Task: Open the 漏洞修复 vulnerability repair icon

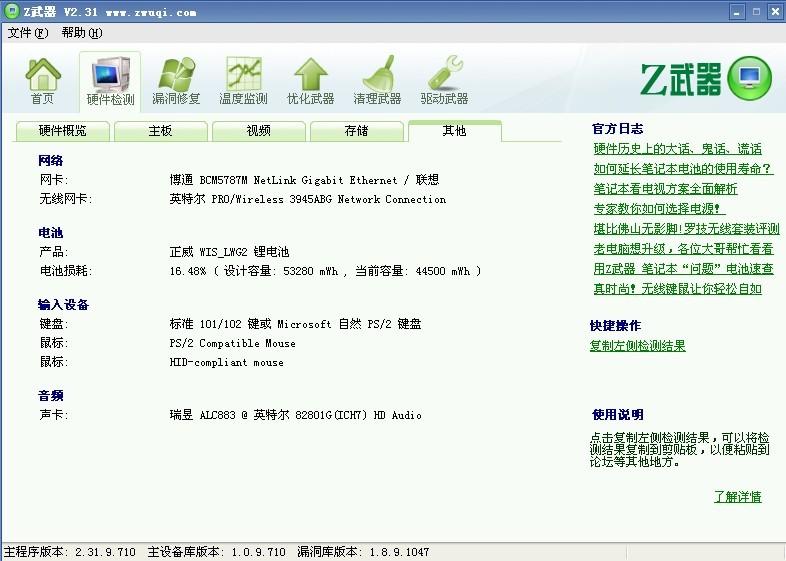Action: (176, 81)
